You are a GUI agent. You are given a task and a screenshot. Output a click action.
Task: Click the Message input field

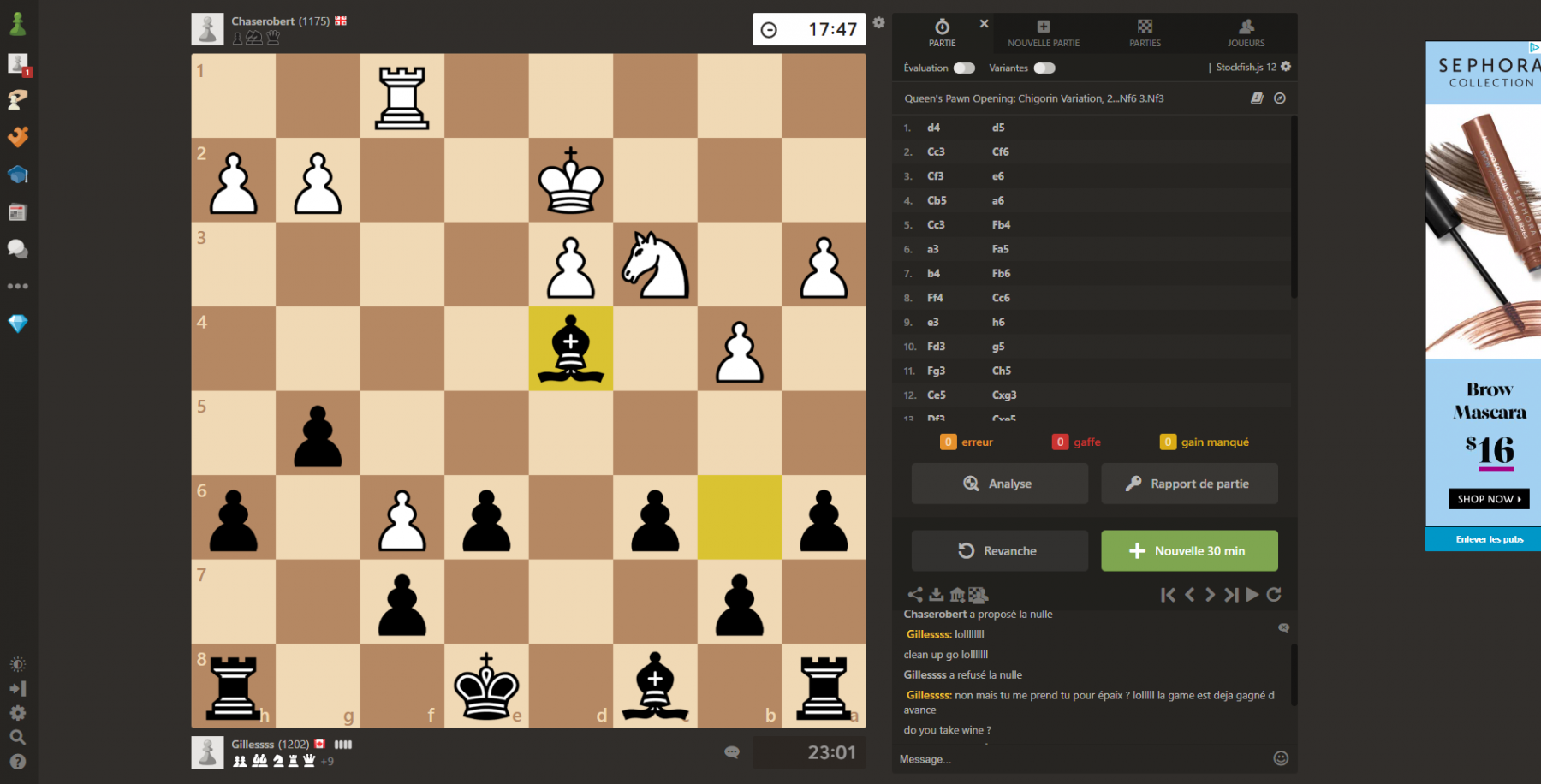pos(1083,759)
